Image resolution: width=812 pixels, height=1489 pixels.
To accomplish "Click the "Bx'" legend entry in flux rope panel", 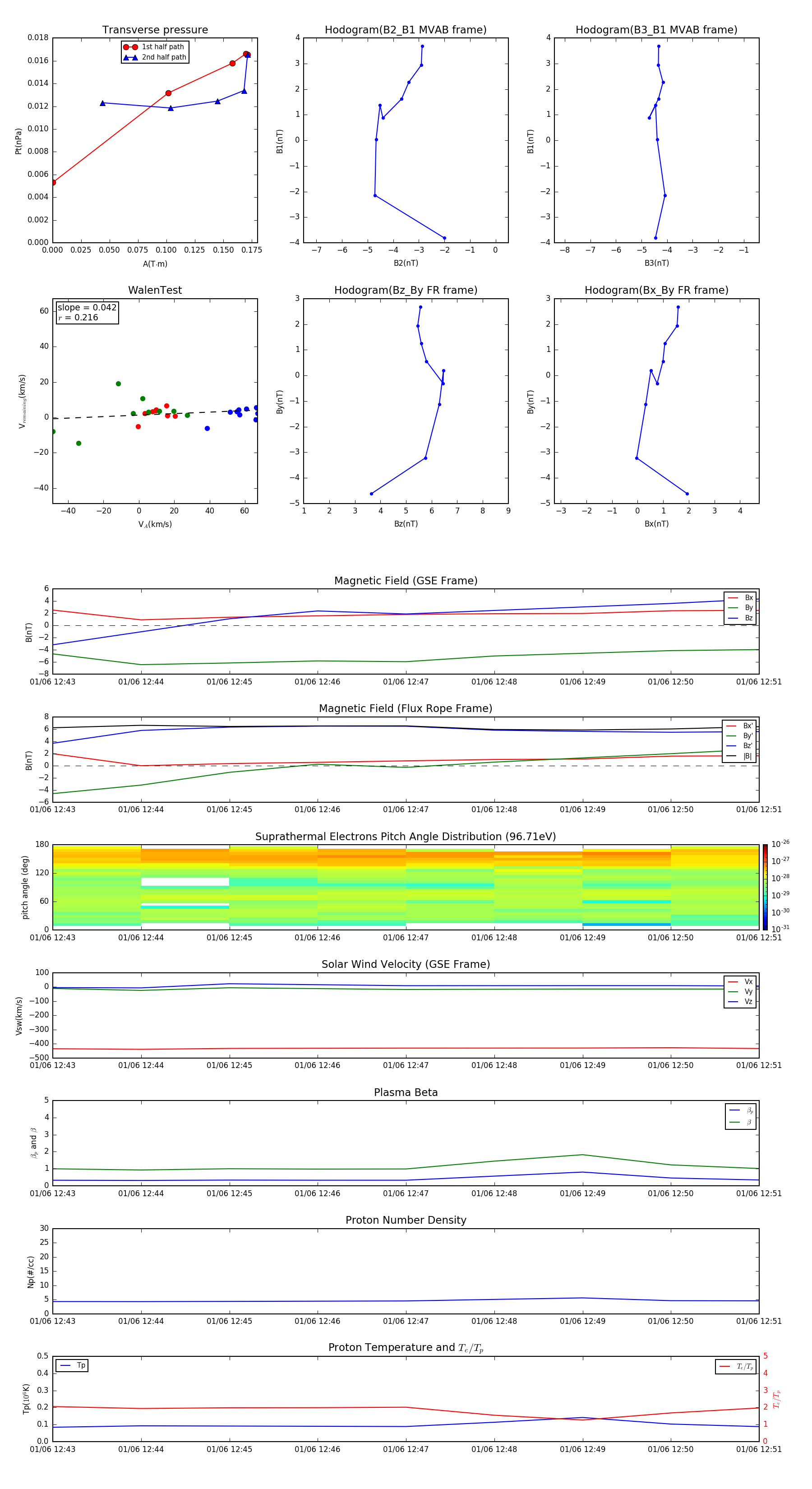I will 739,726.
